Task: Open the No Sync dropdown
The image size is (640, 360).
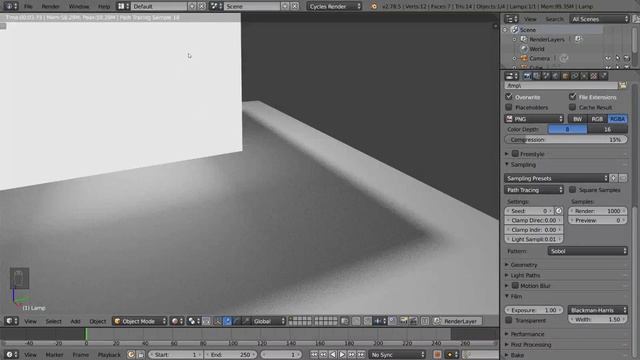Action: click(x=397, y=355)
